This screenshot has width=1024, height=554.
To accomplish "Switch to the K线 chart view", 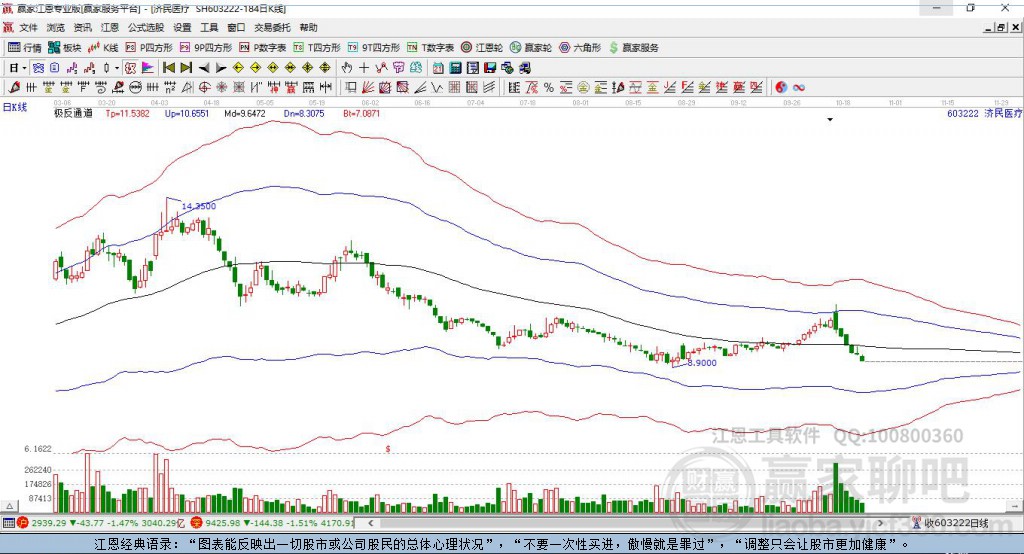I will tap(103, 48).
